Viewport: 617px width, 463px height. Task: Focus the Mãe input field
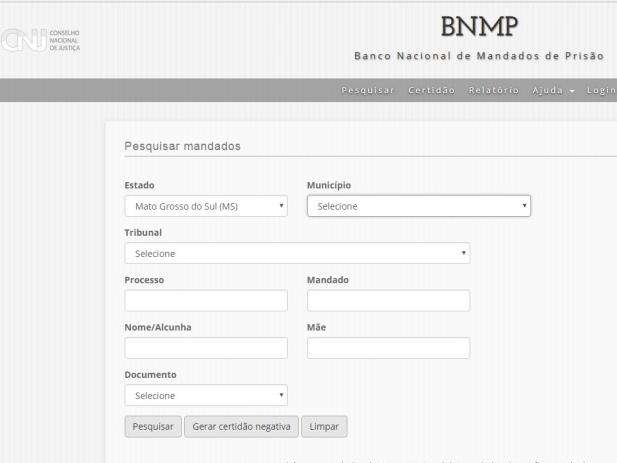coord(388,348)
